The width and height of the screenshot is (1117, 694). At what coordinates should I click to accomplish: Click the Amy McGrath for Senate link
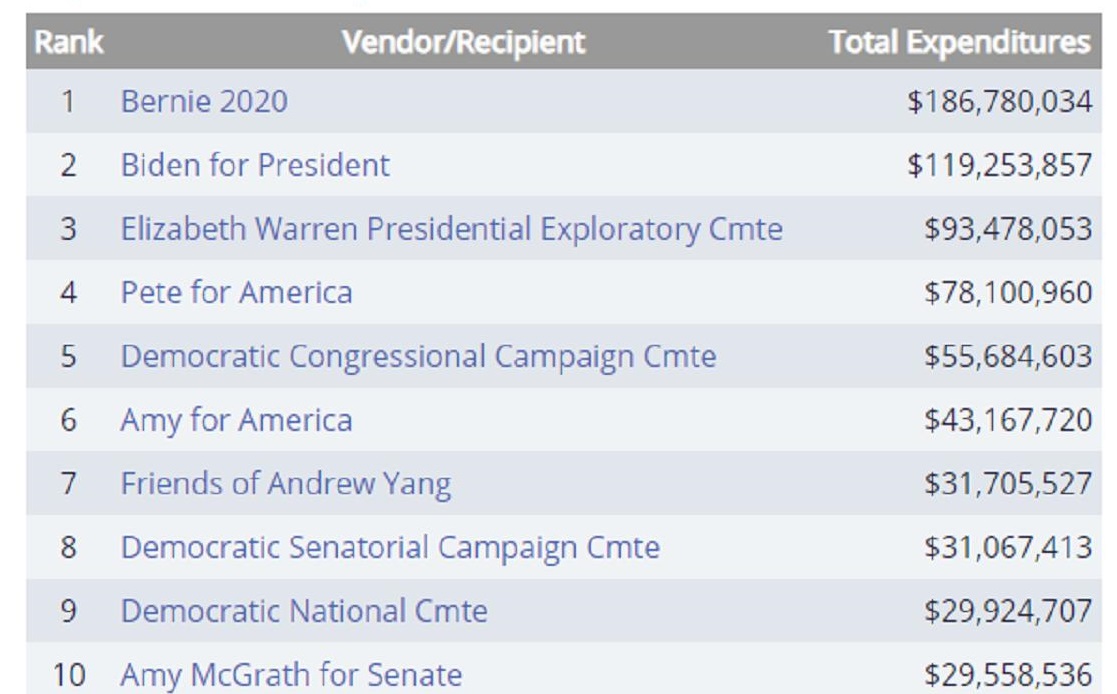pos(291,675)
